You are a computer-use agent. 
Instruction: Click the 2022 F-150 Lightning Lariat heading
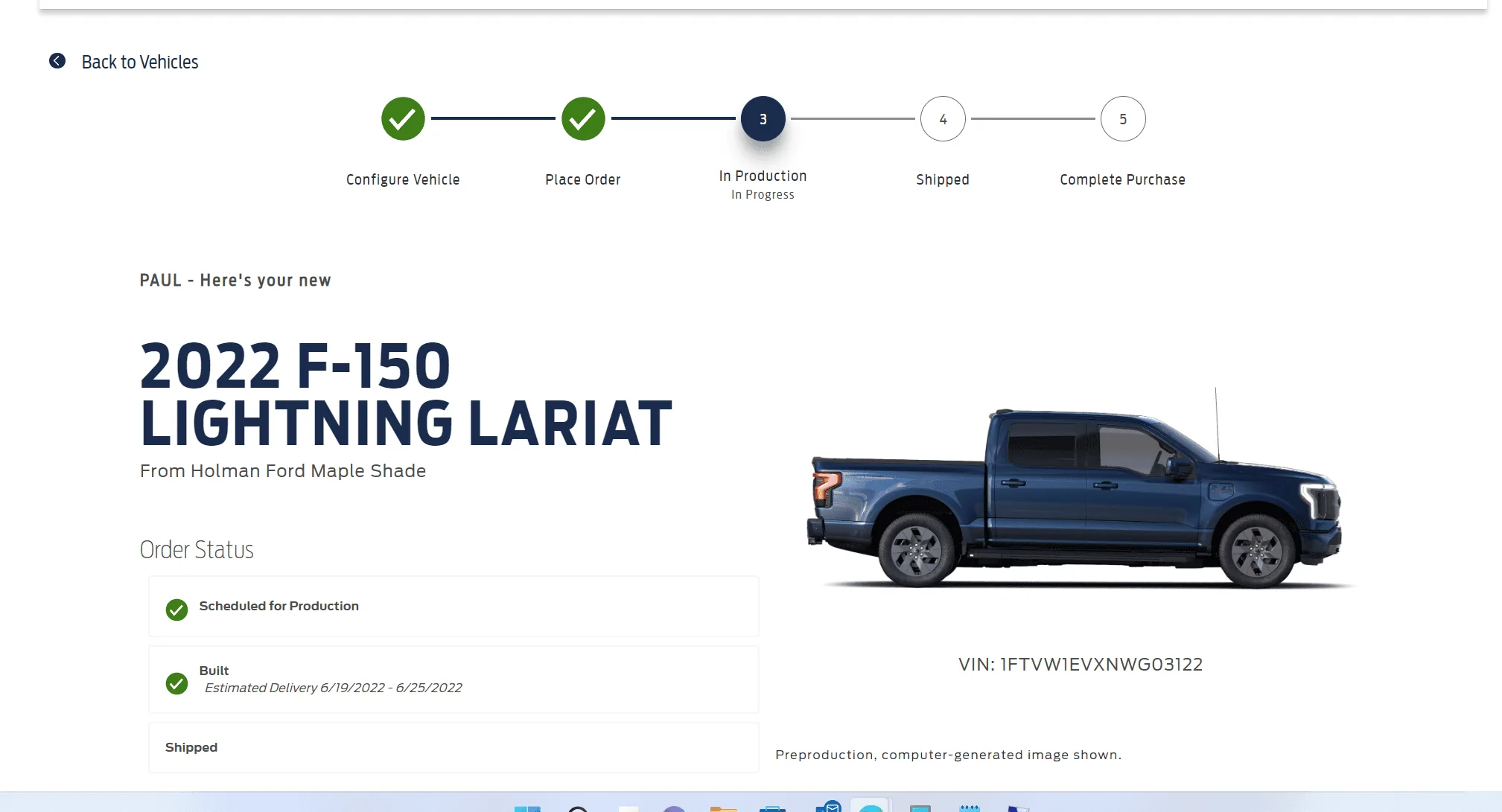click(406, 394)
